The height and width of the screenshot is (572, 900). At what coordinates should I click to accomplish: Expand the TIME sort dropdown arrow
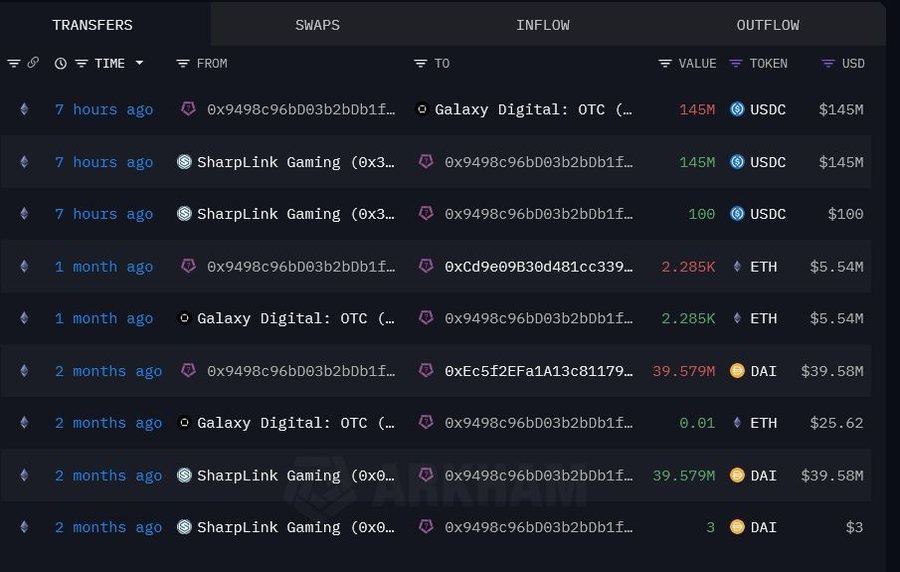pyautogui.click(x=139, y=63)
